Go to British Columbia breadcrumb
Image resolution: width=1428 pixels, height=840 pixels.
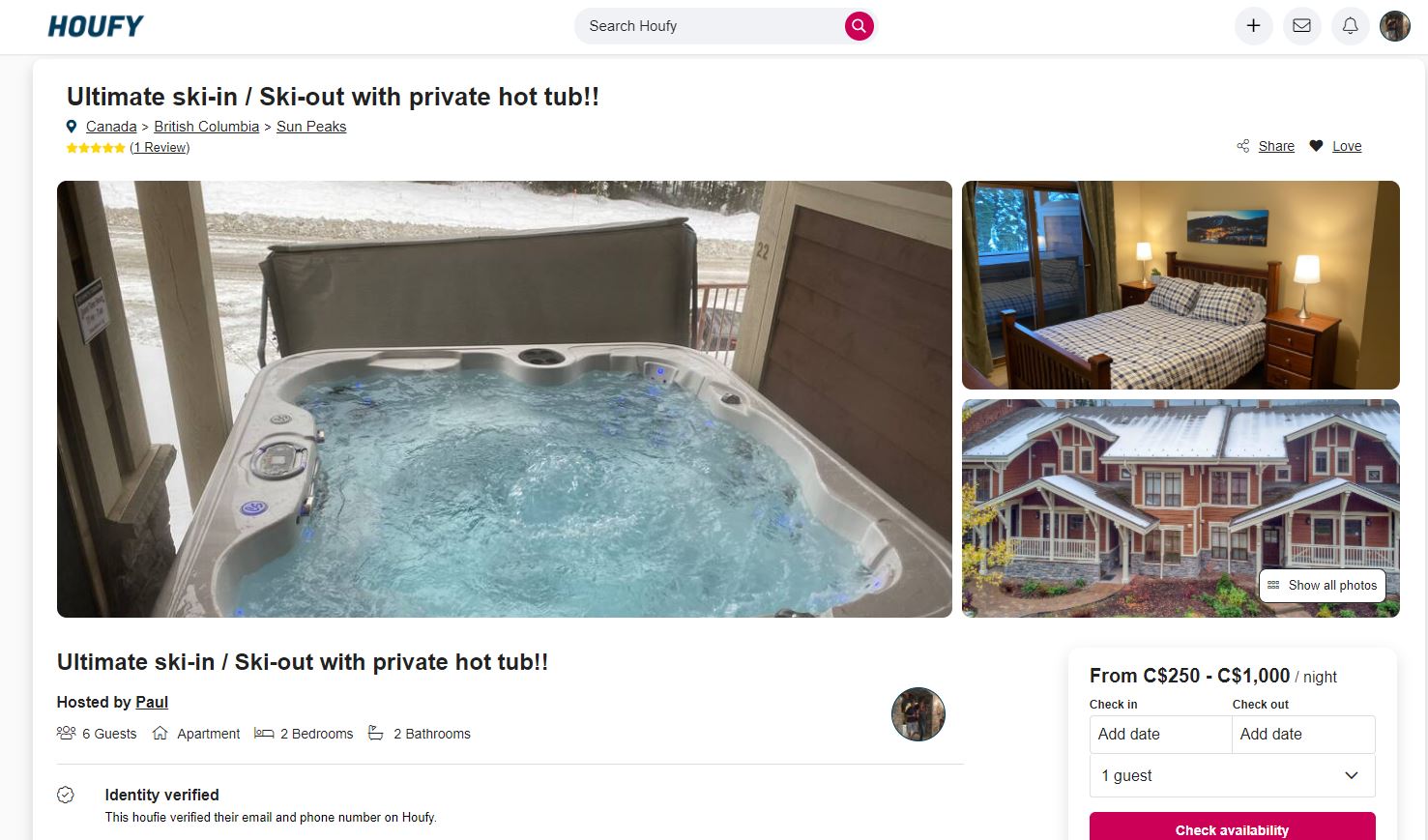(x=206, y=127)
